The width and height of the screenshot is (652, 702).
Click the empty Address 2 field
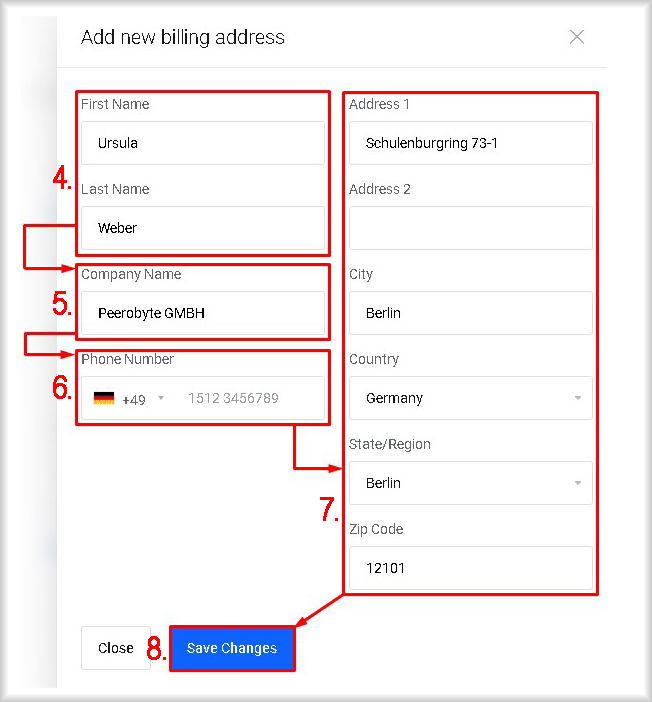tap(471, 228)
